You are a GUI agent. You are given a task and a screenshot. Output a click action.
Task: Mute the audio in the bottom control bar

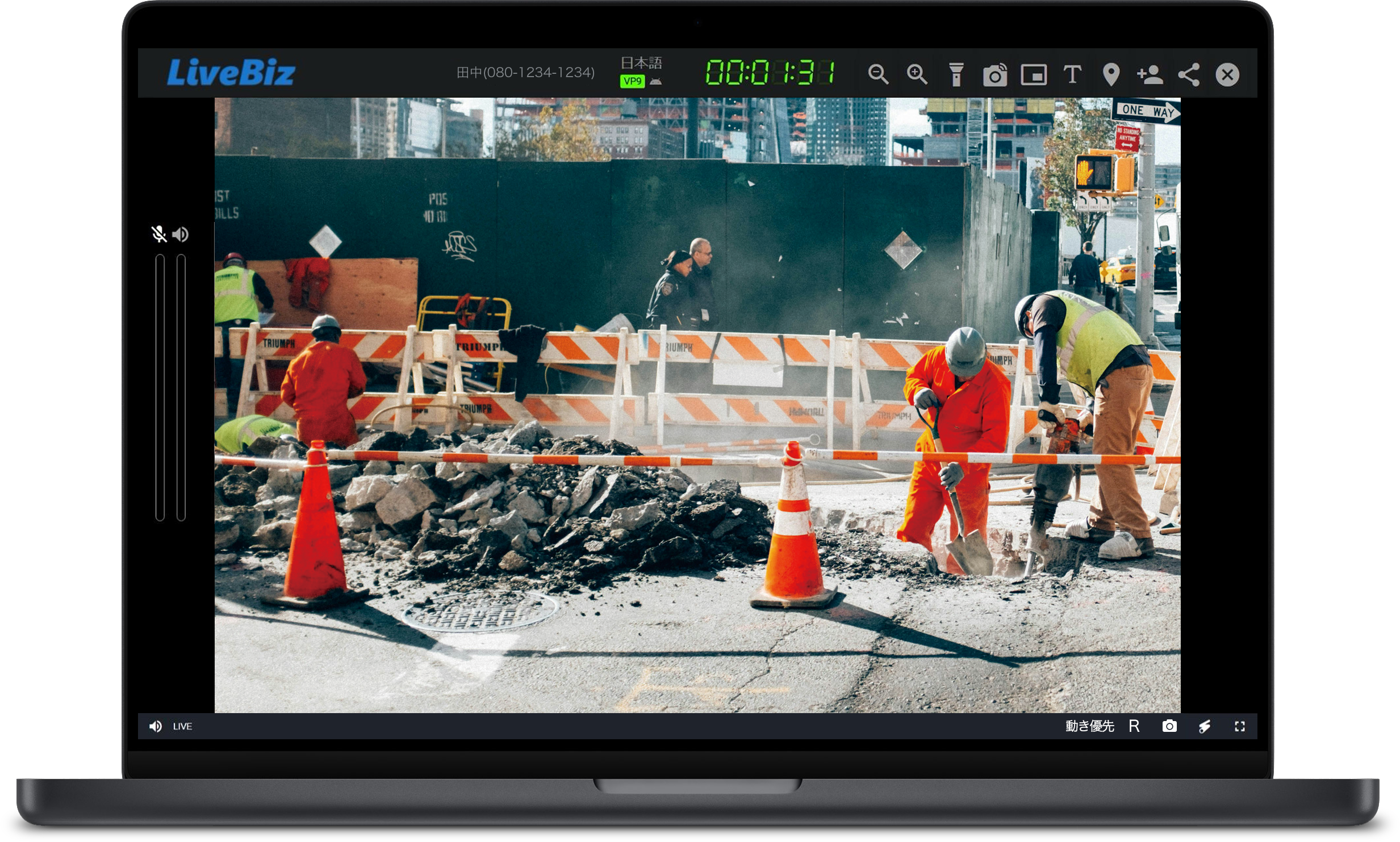click(155, 726)
